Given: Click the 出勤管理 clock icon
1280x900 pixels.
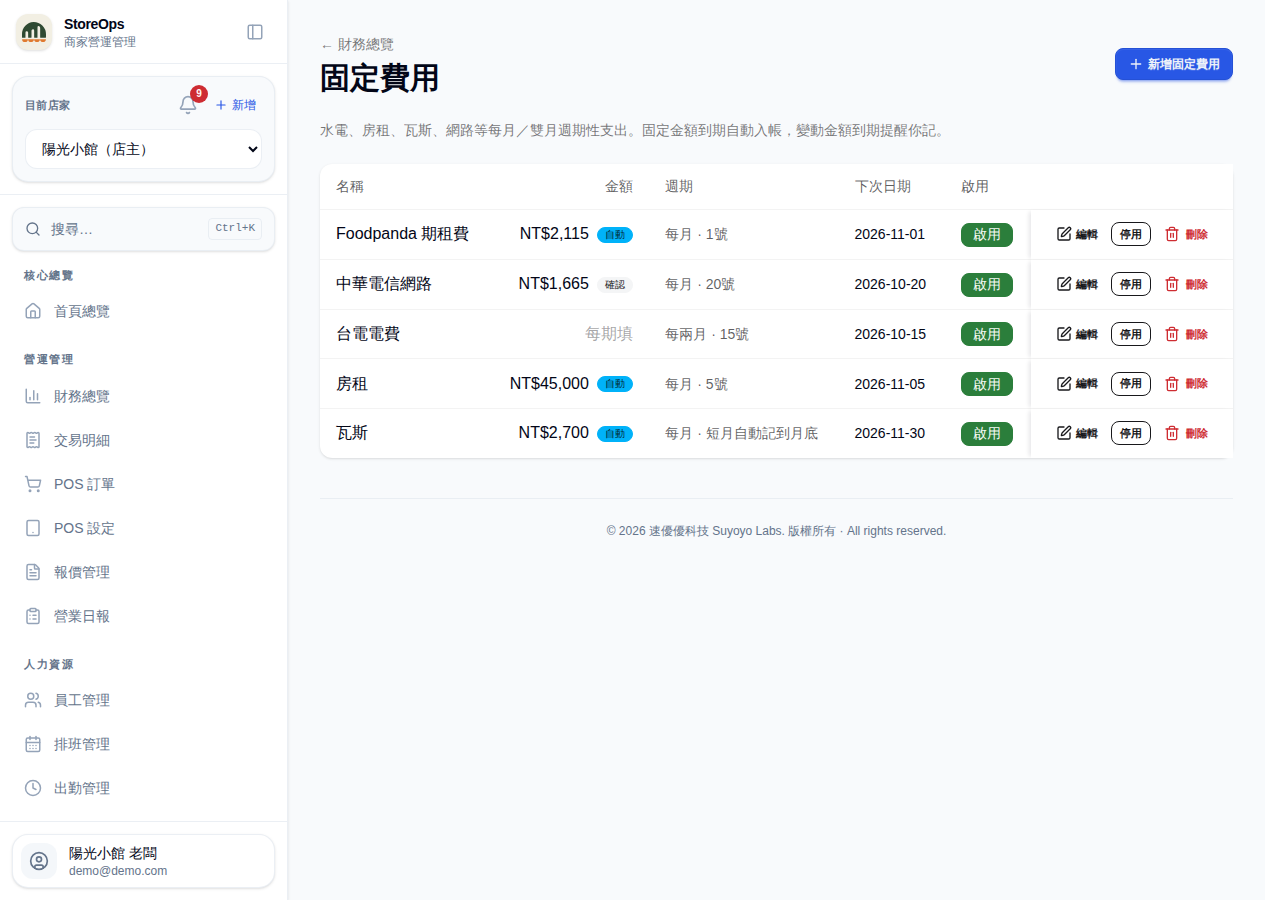Looking at the screenshot, I should click(33, 788).
